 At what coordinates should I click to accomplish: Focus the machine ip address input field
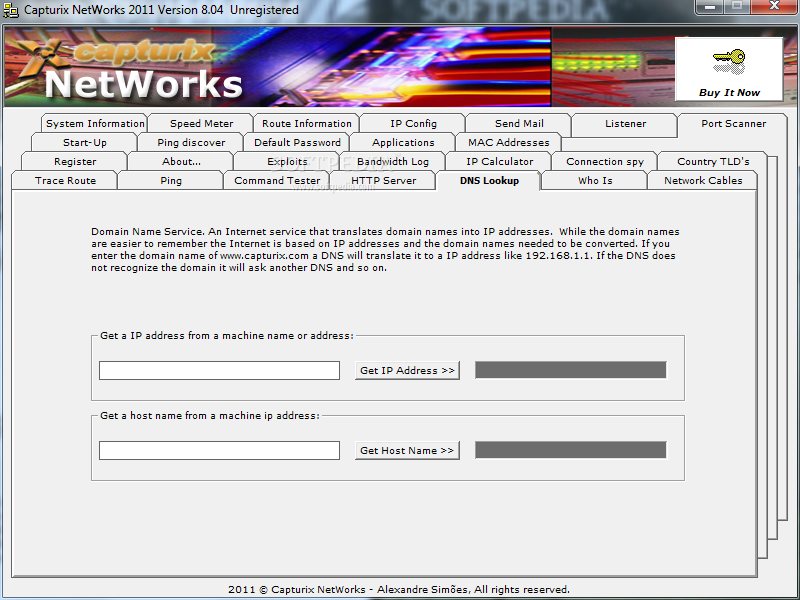point(219,451)
